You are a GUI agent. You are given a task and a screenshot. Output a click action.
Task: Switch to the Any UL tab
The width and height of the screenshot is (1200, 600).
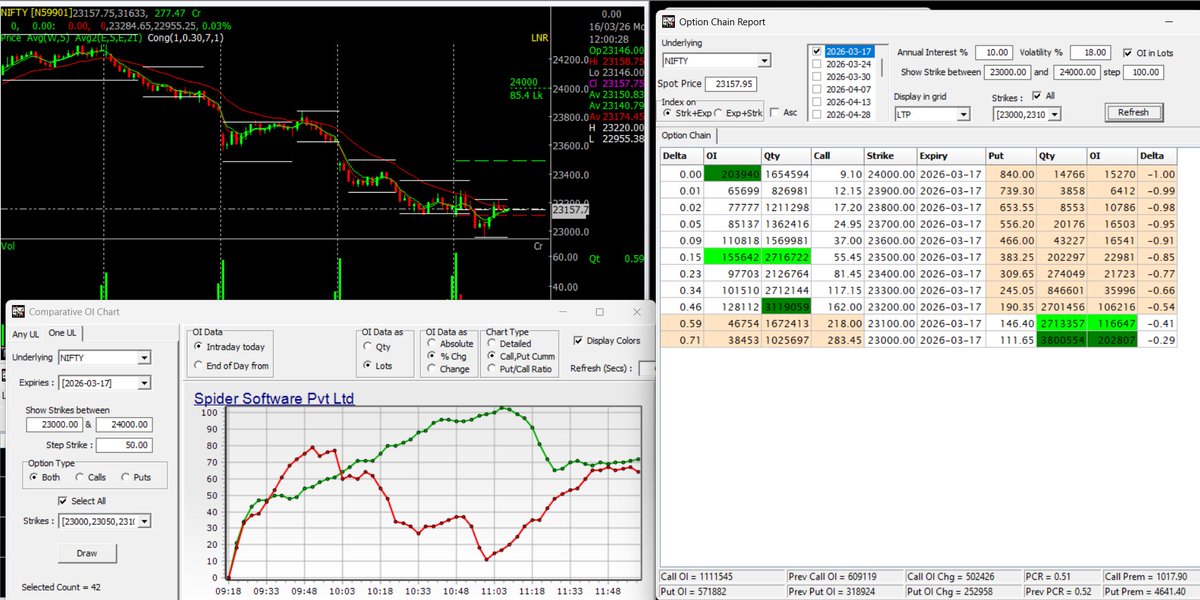pos(27,334)
